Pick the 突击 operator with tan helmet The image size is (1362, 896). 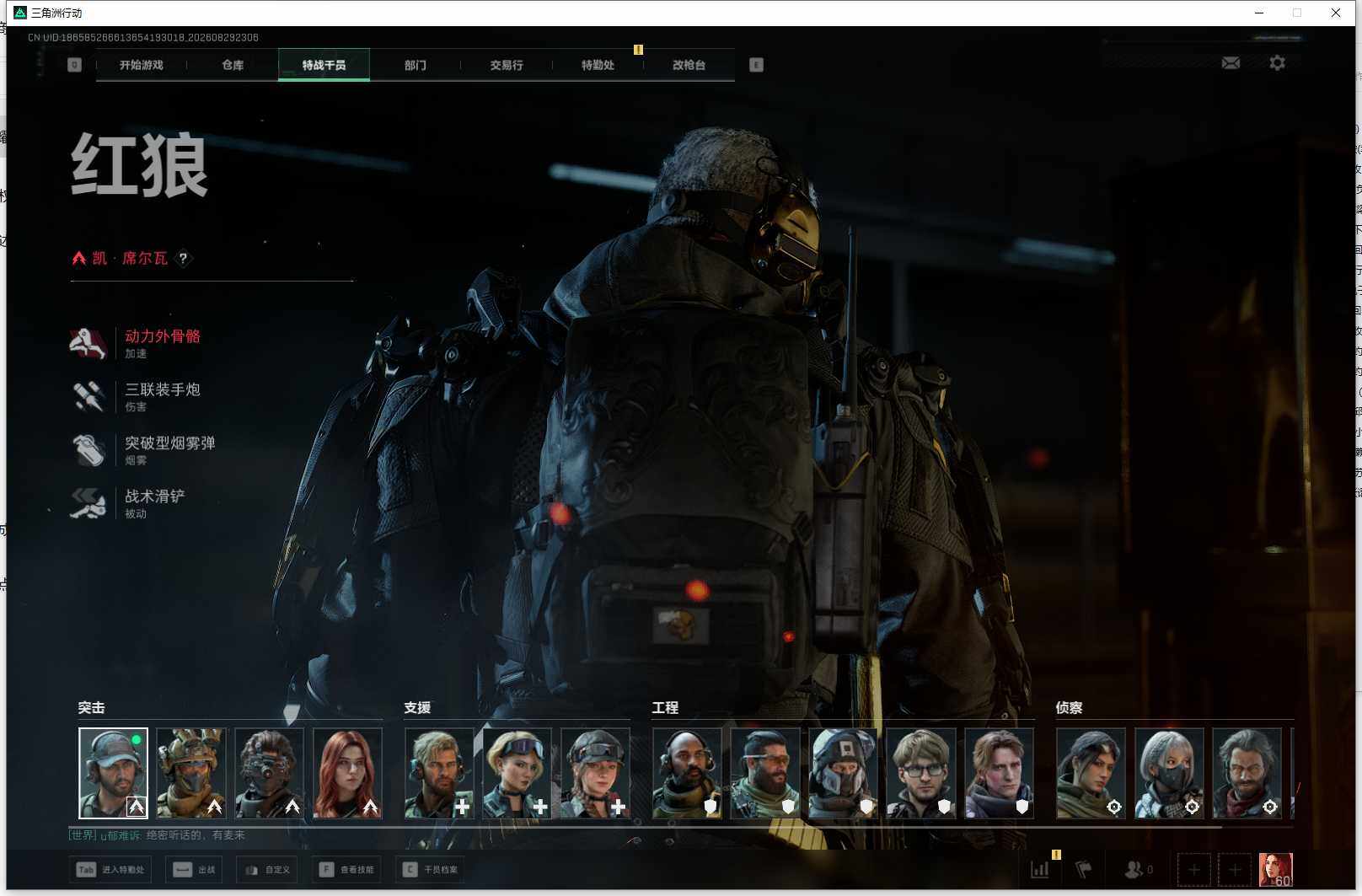[x=191, y=773]
